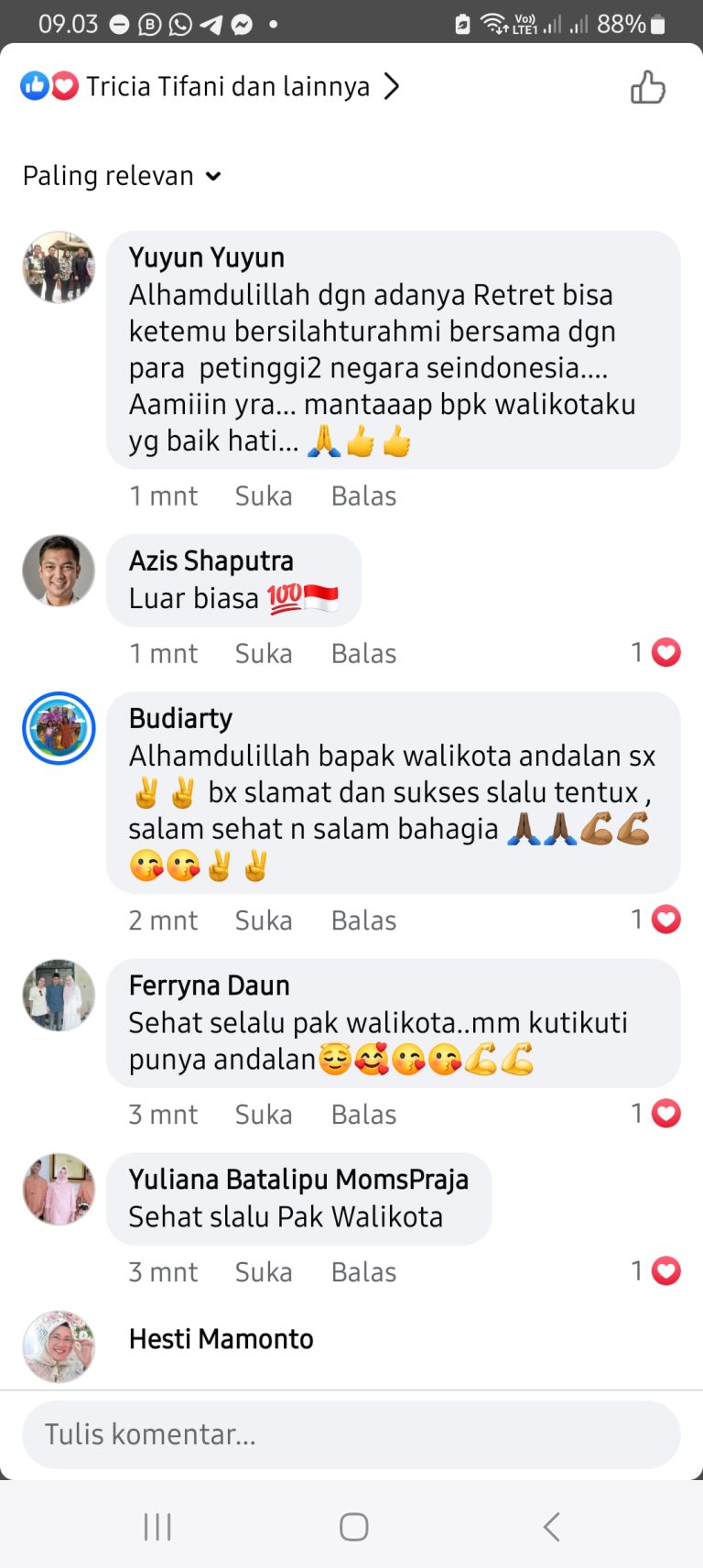
Task: Tap Azis Shaputra's avatar photo
Action: pos(59,571)
